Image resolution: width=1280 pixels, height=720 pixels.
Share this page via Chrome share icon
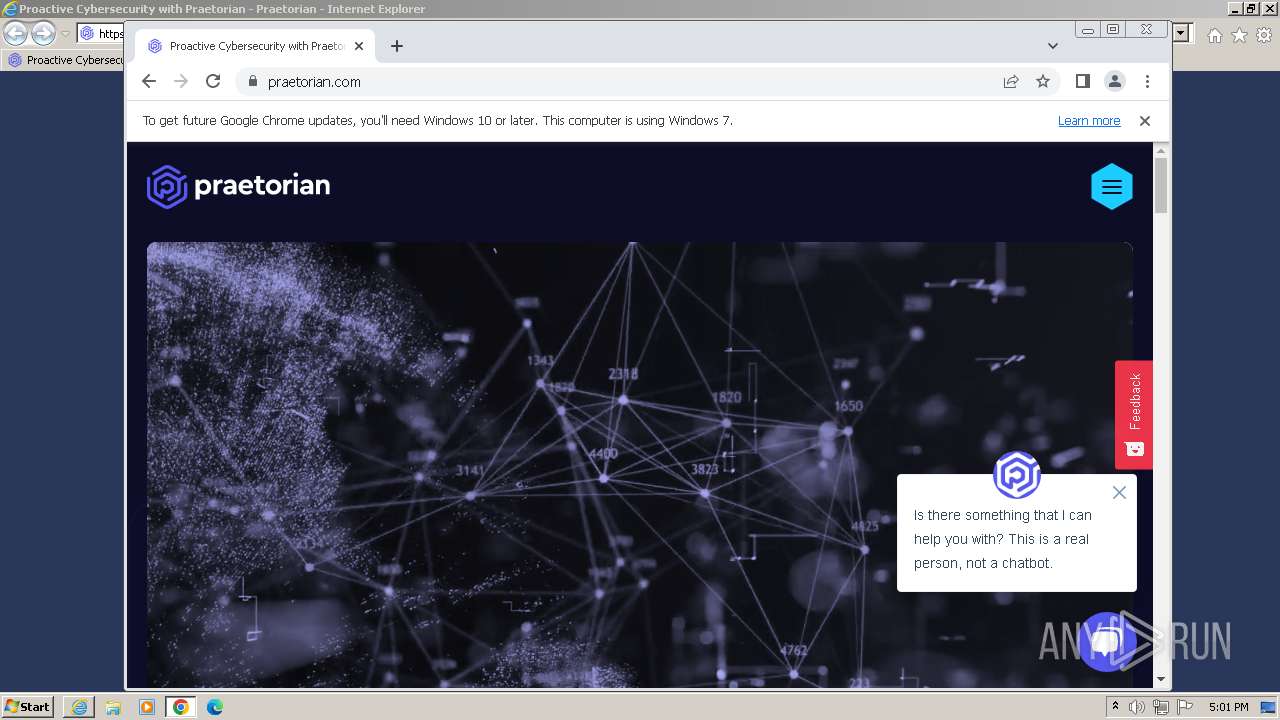click(x=1011, y=82)
